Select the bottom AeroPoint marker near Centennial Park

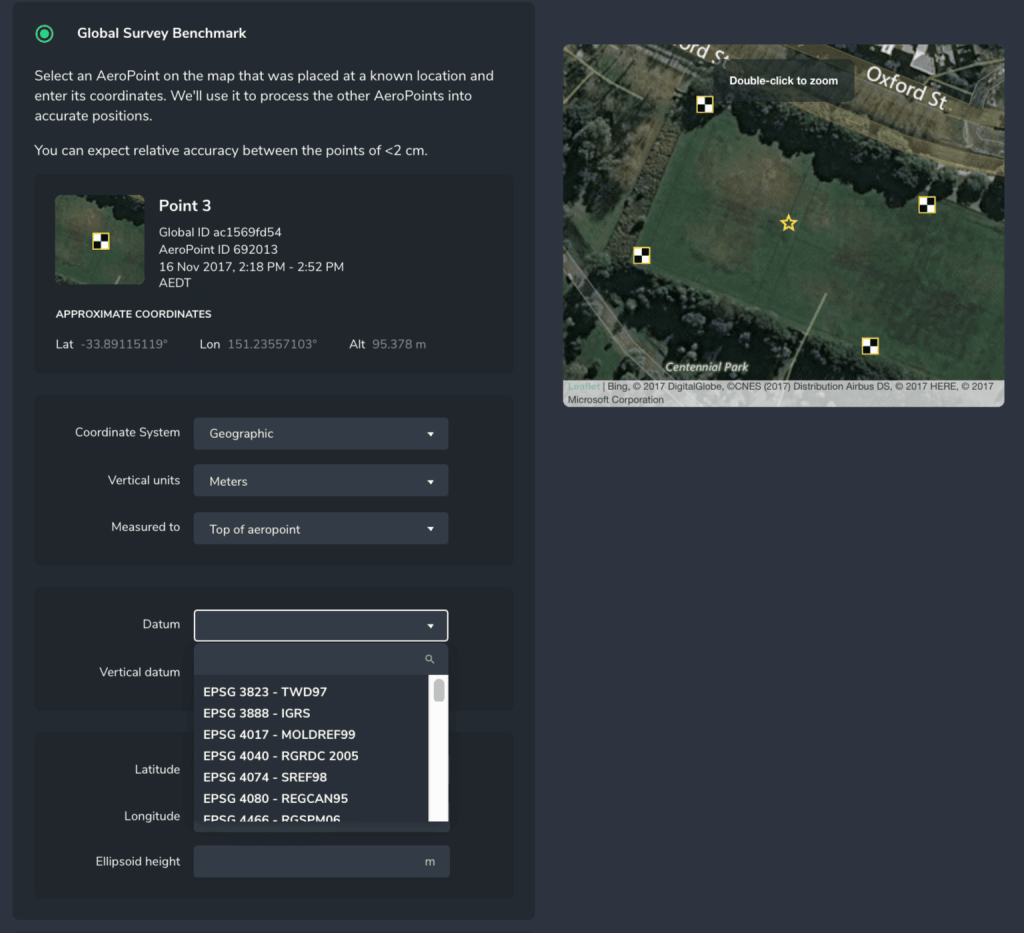[869, 346]
